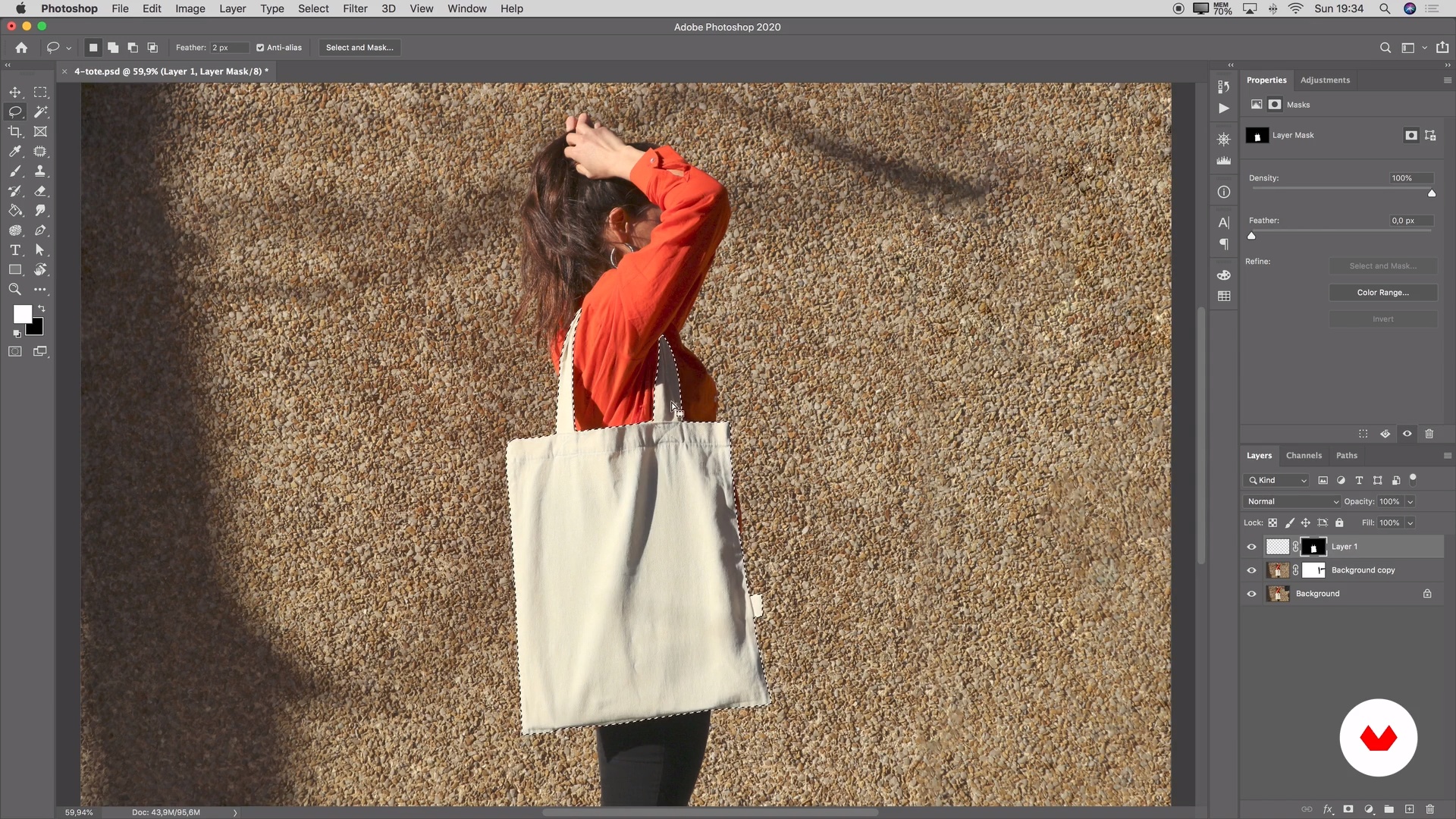
Task: Select the Paint Bucket tool
Action: coord(15,210)
